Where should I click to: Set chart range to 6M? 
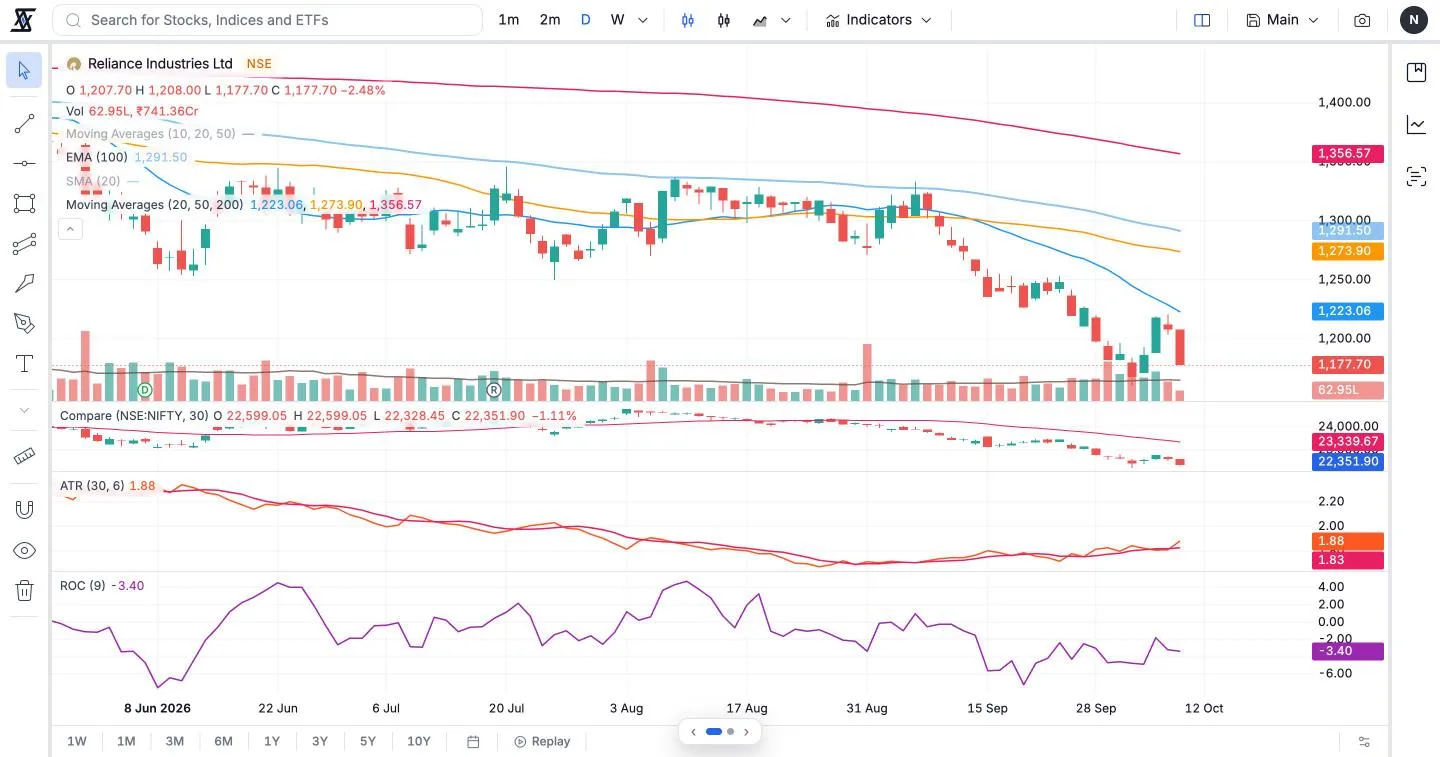[x=223, y=741]
